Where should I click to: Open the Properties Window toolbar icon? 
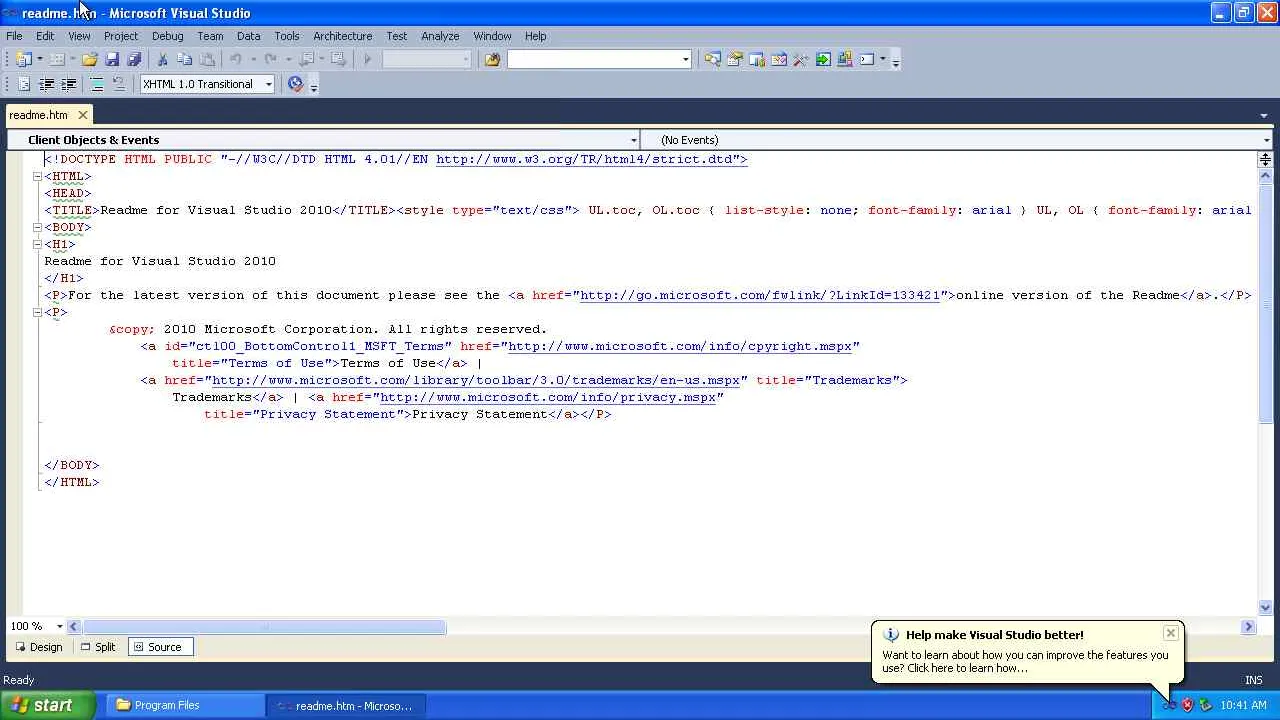(x=735, y=59)
